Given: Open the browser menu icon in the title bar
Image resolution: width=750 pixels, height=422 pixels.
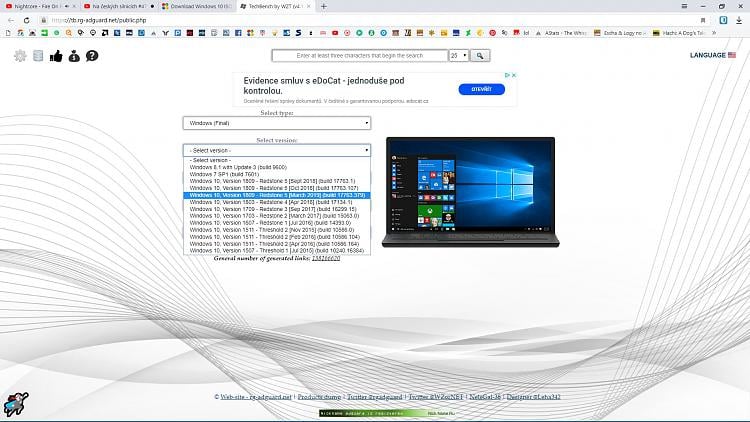Looking at the screenshot, I should click(x=684, y=6).
